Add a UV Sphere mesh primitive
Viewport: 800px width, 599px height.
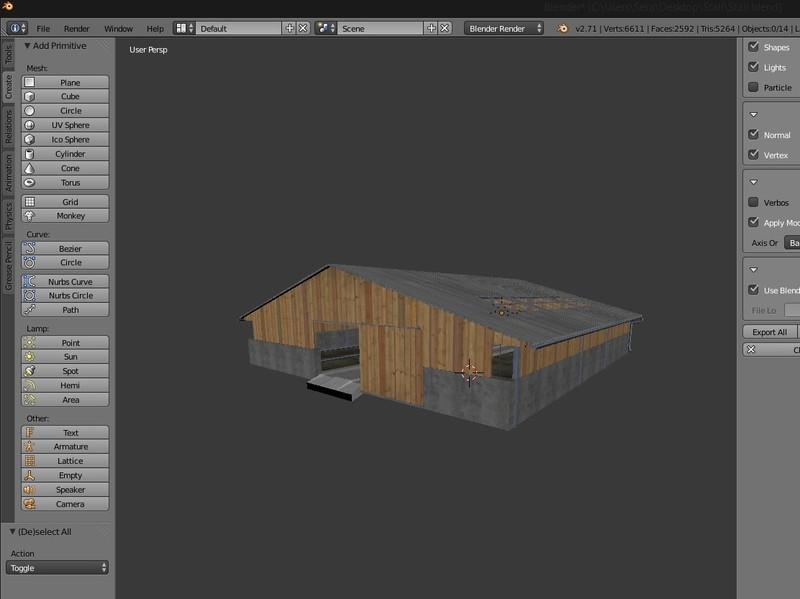pyautogui.click(x=65, y=125)
